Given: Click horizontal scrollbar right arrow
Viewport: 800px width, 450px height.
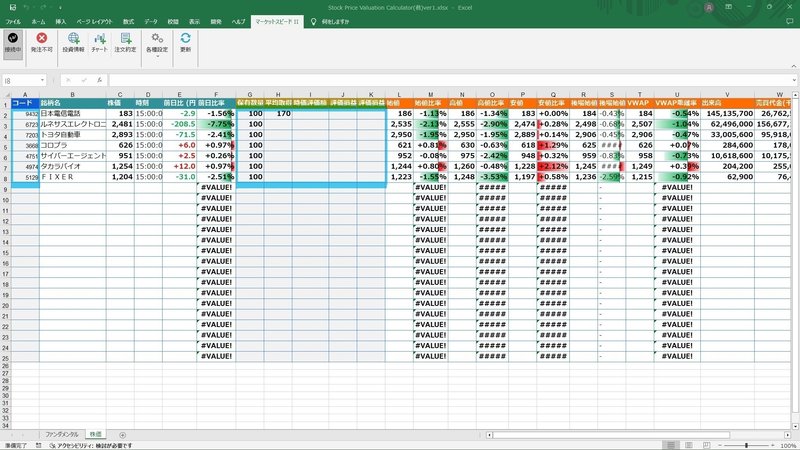Looking at the screenshot, I should (x=786, y=435).
